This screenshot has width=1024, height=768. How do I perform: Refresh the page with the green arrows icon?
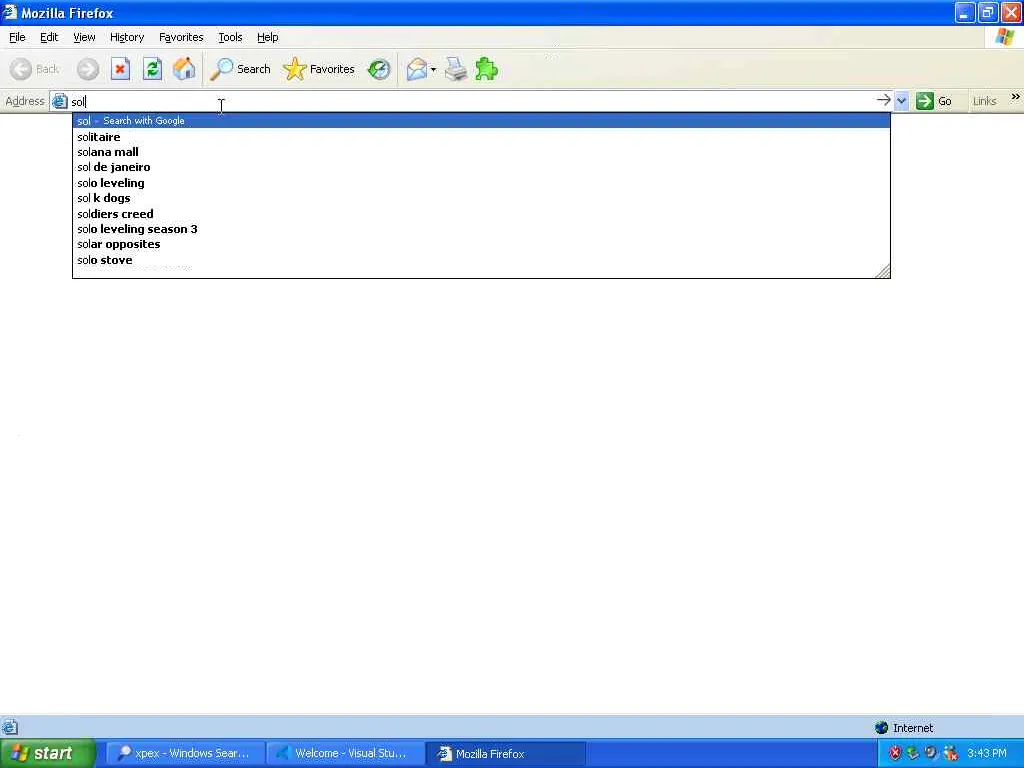[152, 69]
